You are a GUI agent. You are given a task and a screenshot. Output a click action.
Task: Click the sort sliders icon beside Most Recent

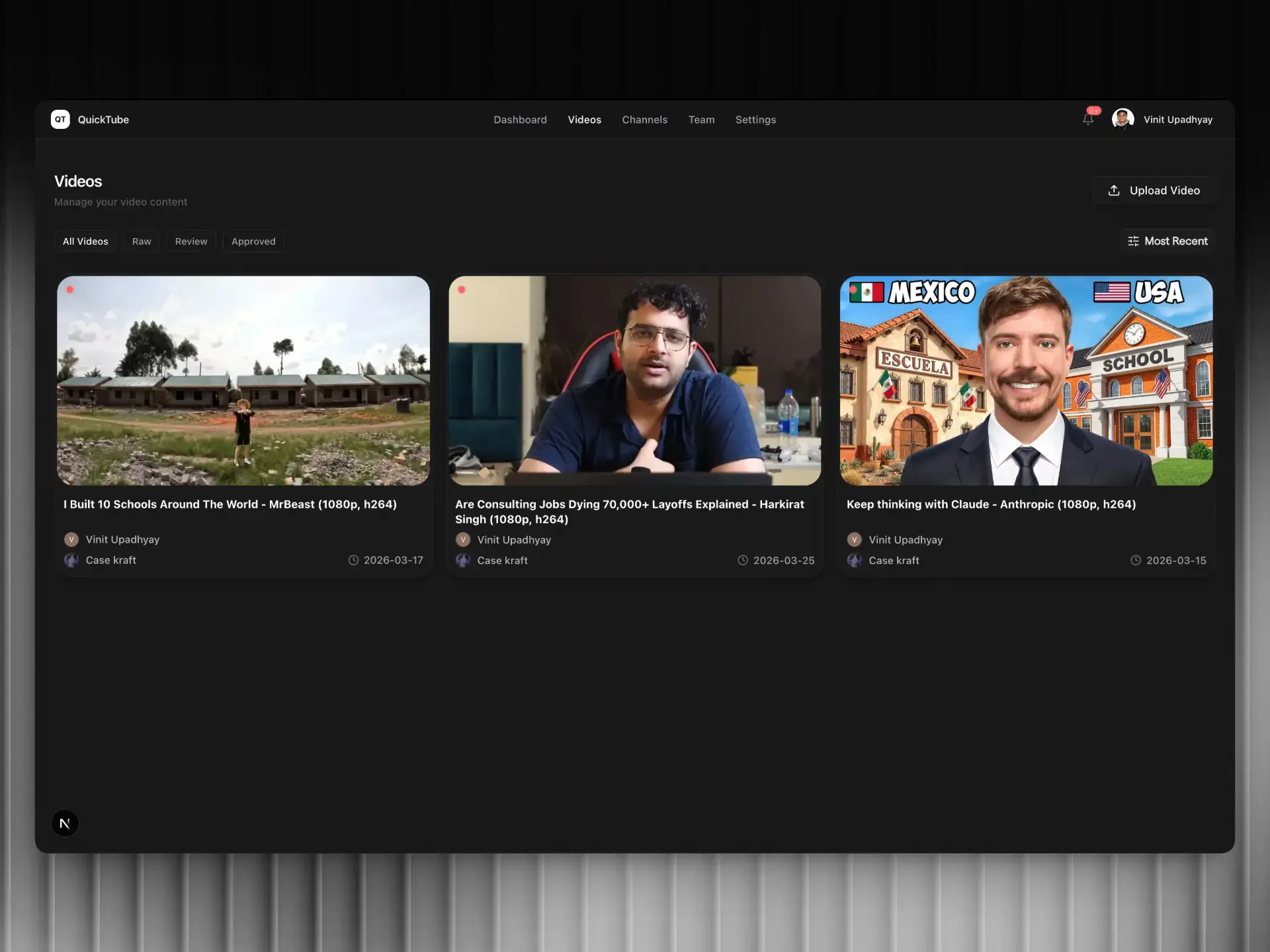coord(1132,241)
